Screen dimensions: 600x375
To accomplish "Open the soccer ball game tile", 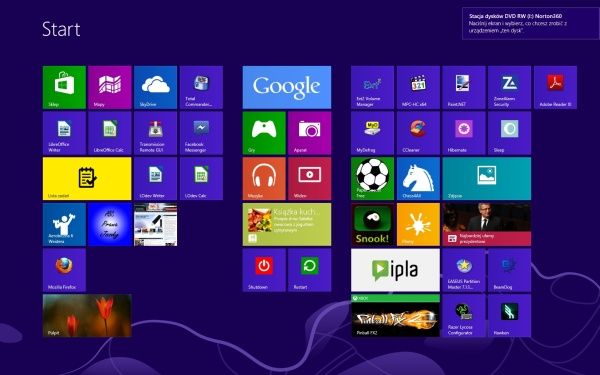I will click(372, 179).
